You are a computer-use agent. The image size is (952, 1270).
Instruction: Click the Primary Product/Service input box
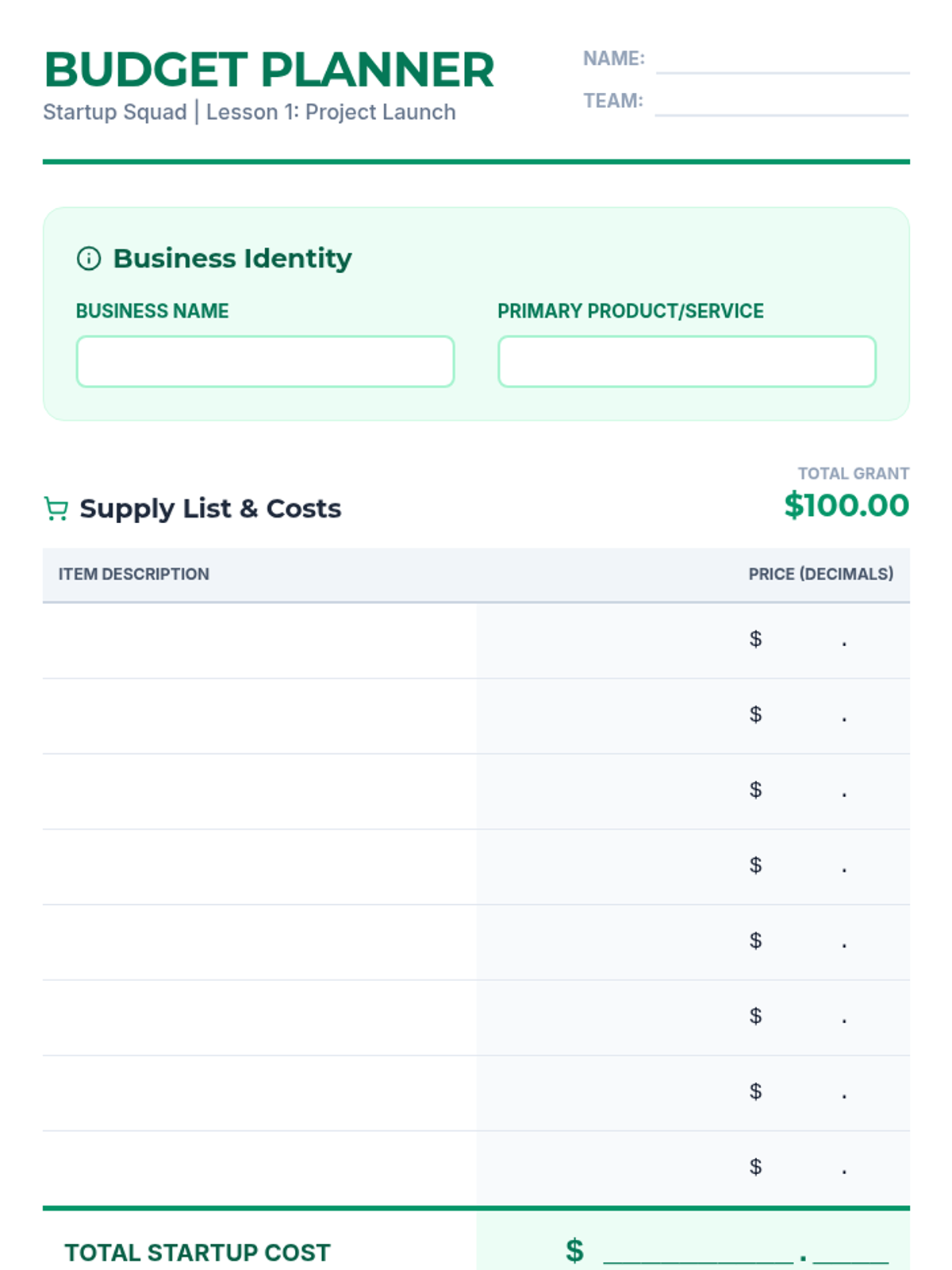[686, 362]
